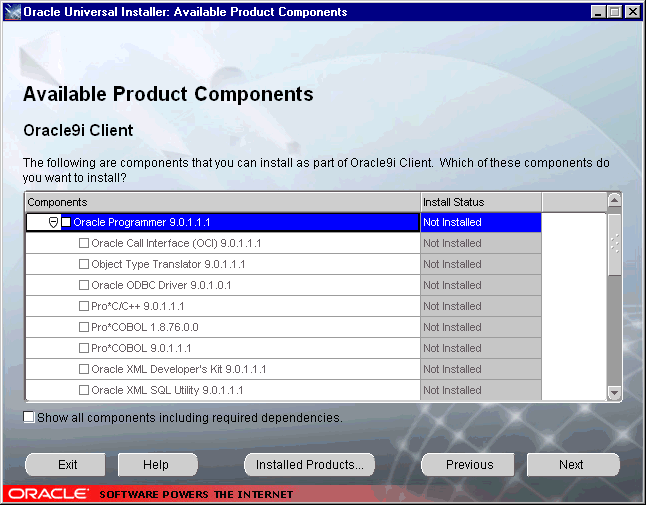The image size is (646, 505).
Task: Select Pro*COBOL 1.8.76.0.0 row text
Action: (145, 327)
